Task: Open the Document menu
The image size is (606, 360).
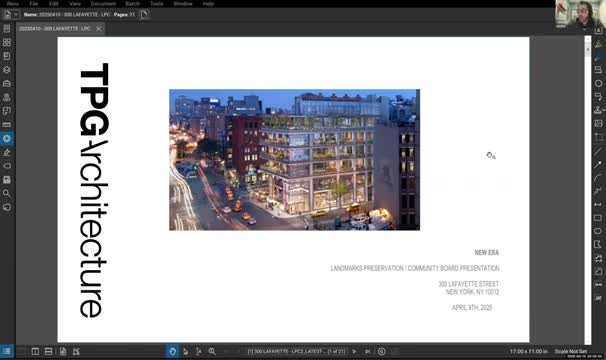Action: 103,4
